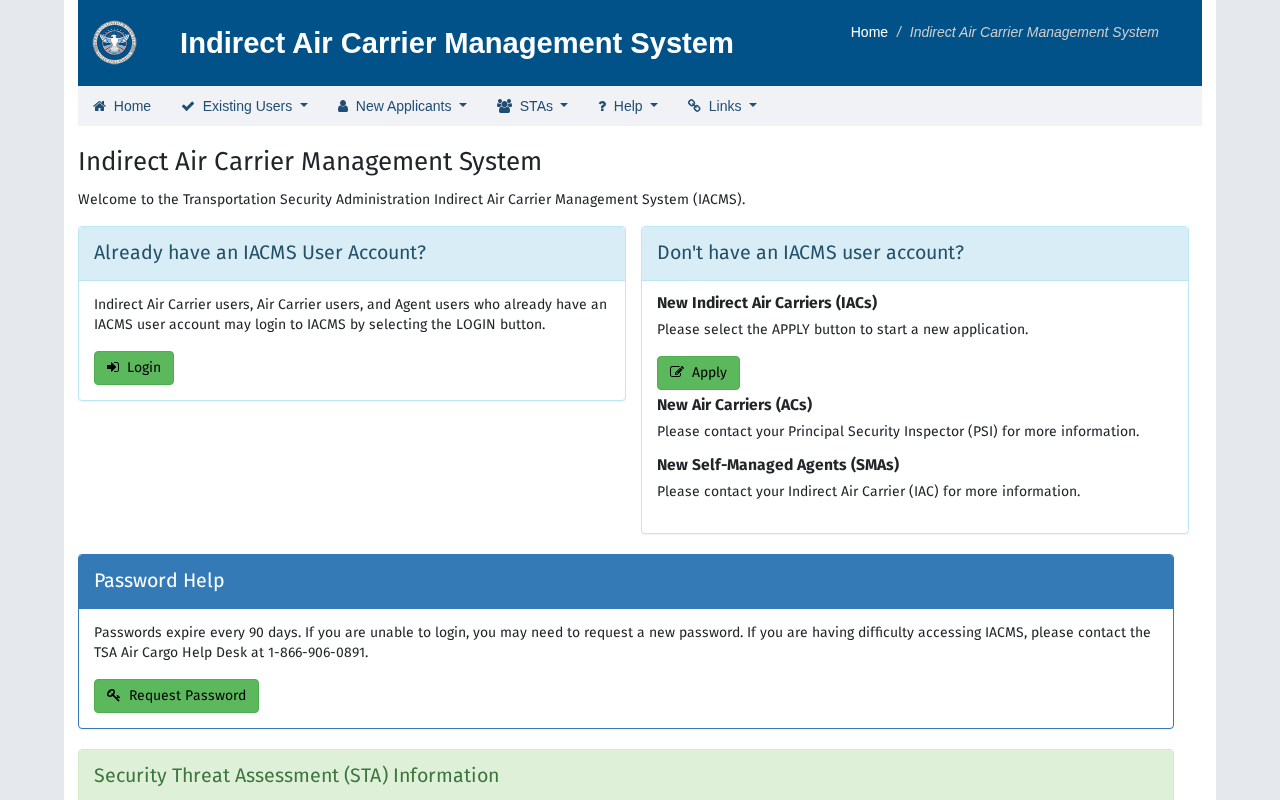
Task: Click the 'Already have an IACMS User Account?' heading
Action: 260,253
